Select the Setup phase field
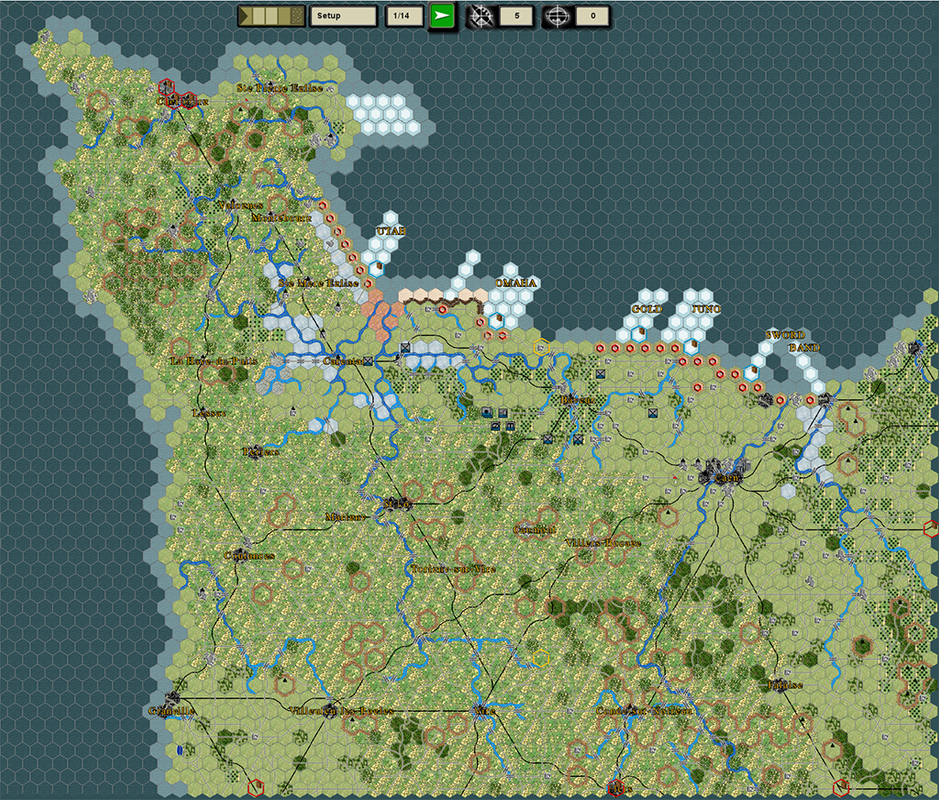The height and width of the screenshot is (800, 939). pos(343,16)
